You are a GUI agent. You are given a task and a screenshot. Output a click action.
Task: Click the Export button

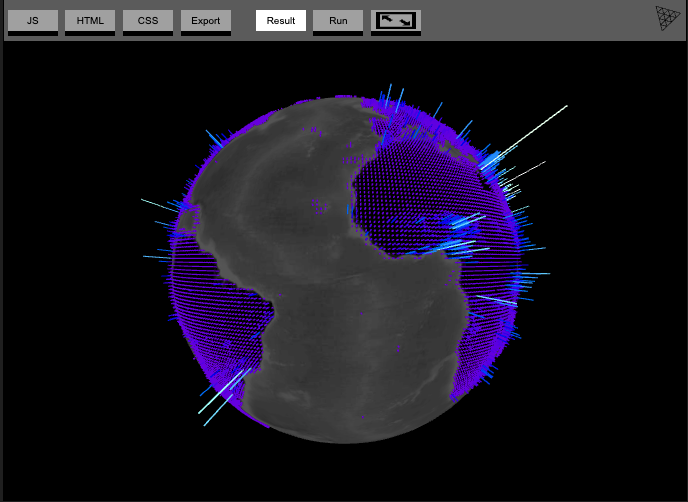[x=206, y=21]
